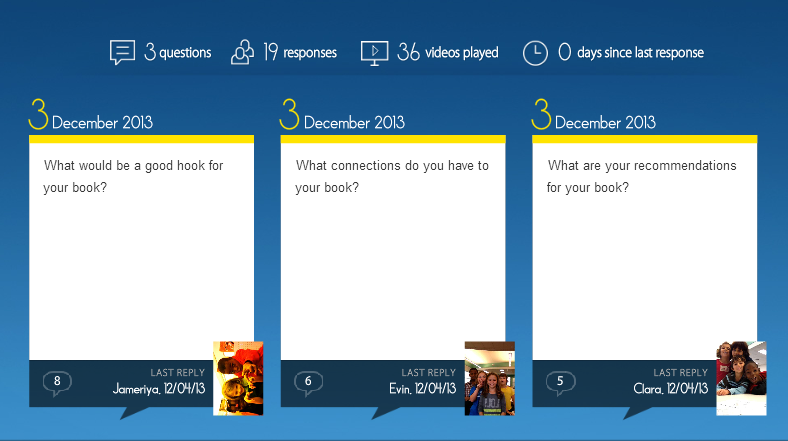Image resolution: width=788 pixels, height=441 pixels.
Task: Open Jameriya's video thumbnail
Action: (238, 378)
